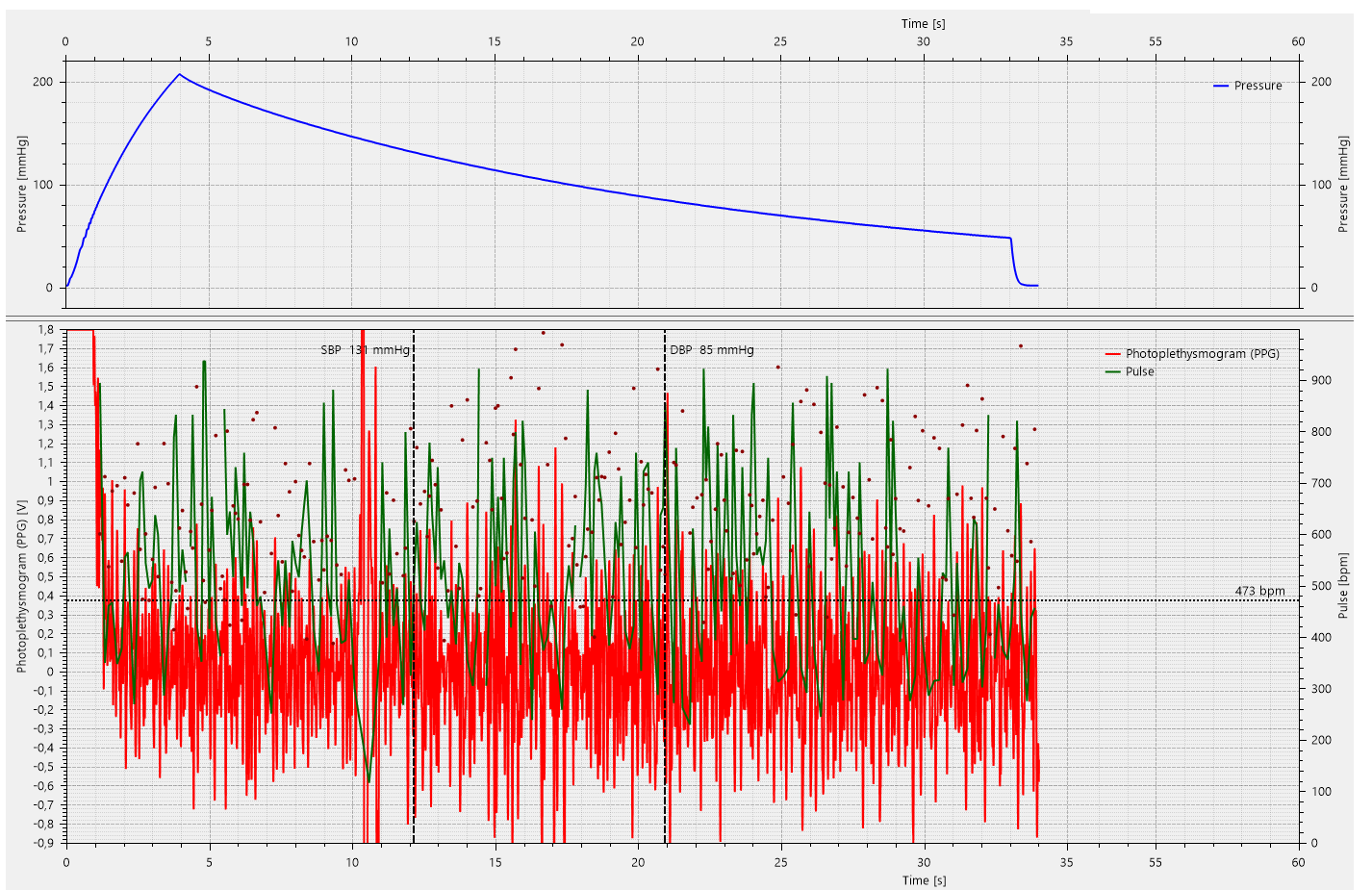Click the sharp pressure drop at cuff release
Viewport: 1372px width, 890px height.
click(x=1013, y=260)
